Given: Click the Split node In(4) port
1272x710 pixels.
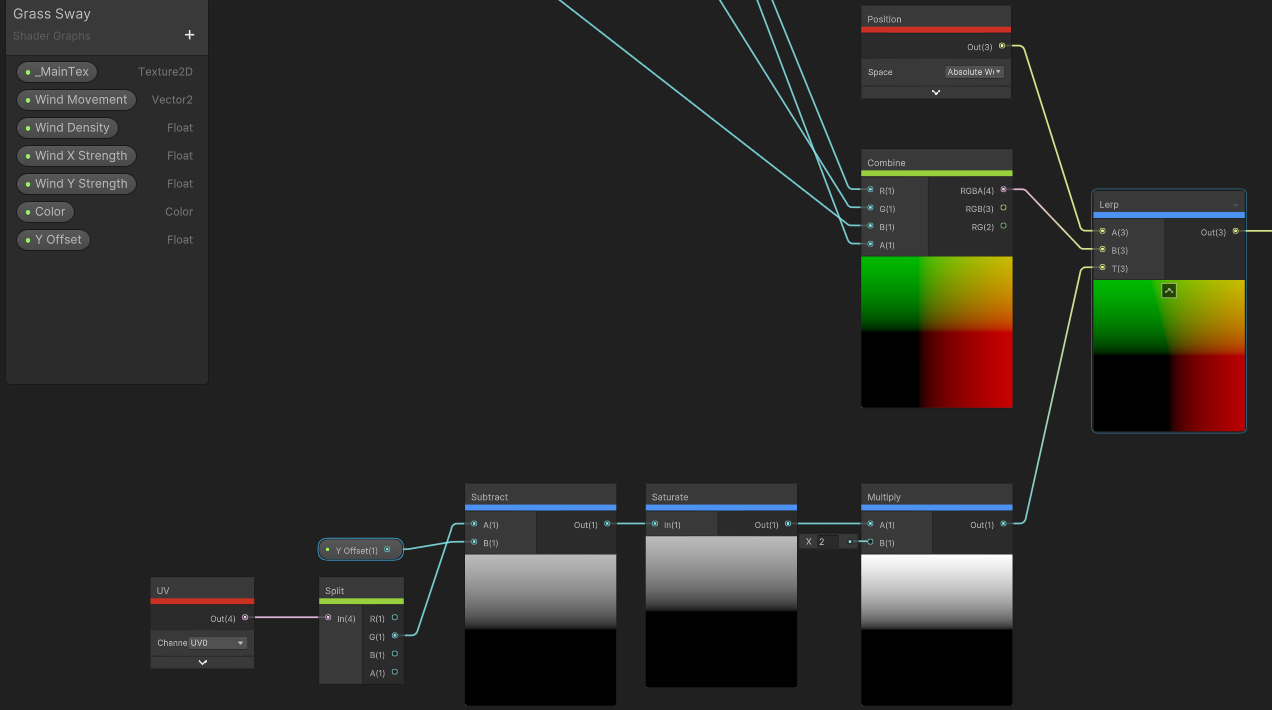Looking at the screenshot, I should tap(328, 618).
